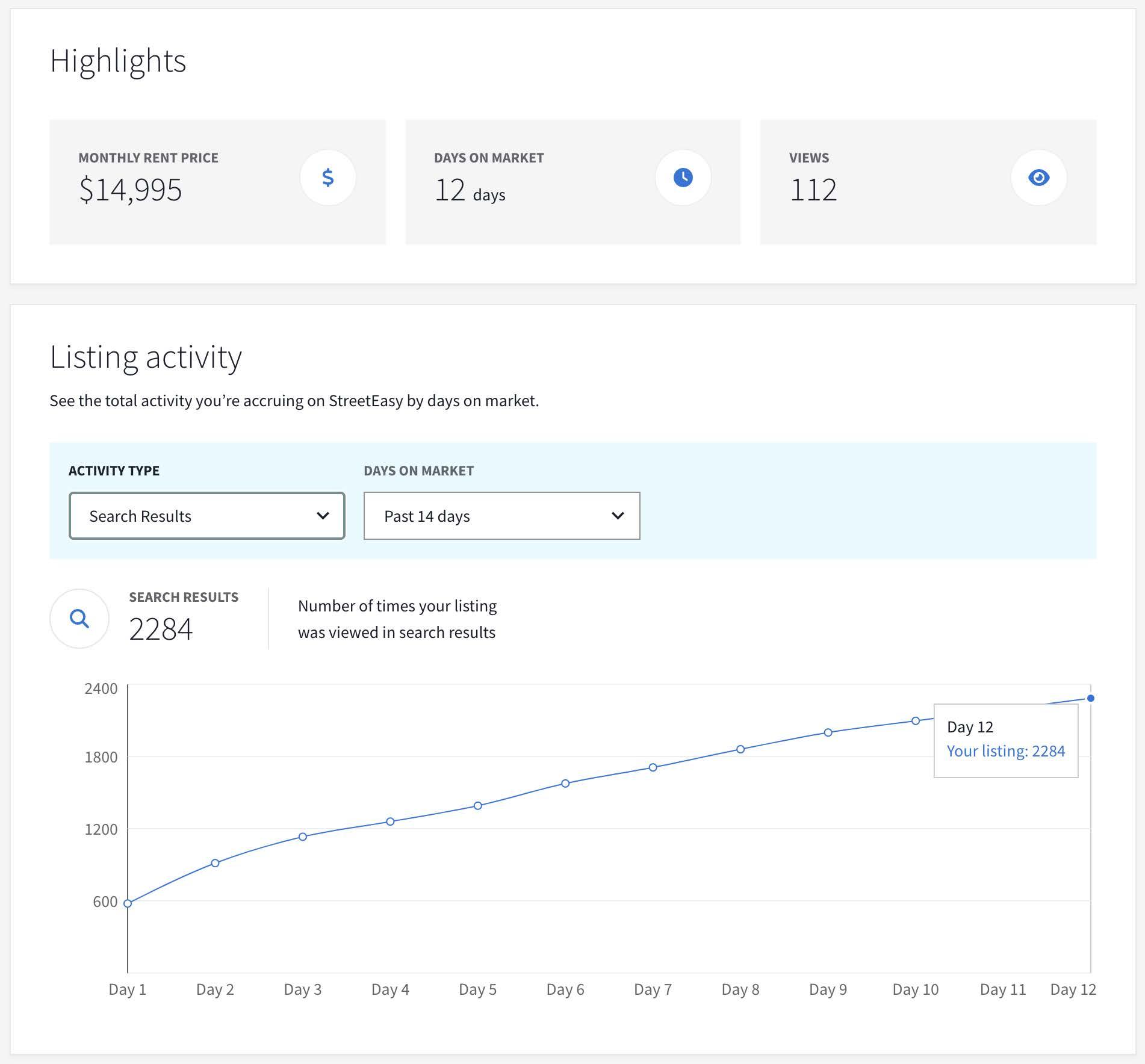Screen dimensions: 1145x1064
Task: Click the Day 4 chart marker
Action: (x=390, y=821)
